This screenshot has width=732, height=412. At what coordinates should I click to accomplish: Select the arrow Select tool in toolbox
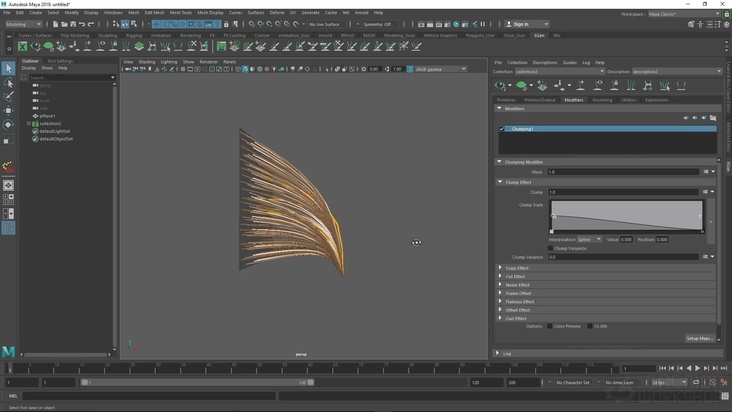(x=8, y=68)
